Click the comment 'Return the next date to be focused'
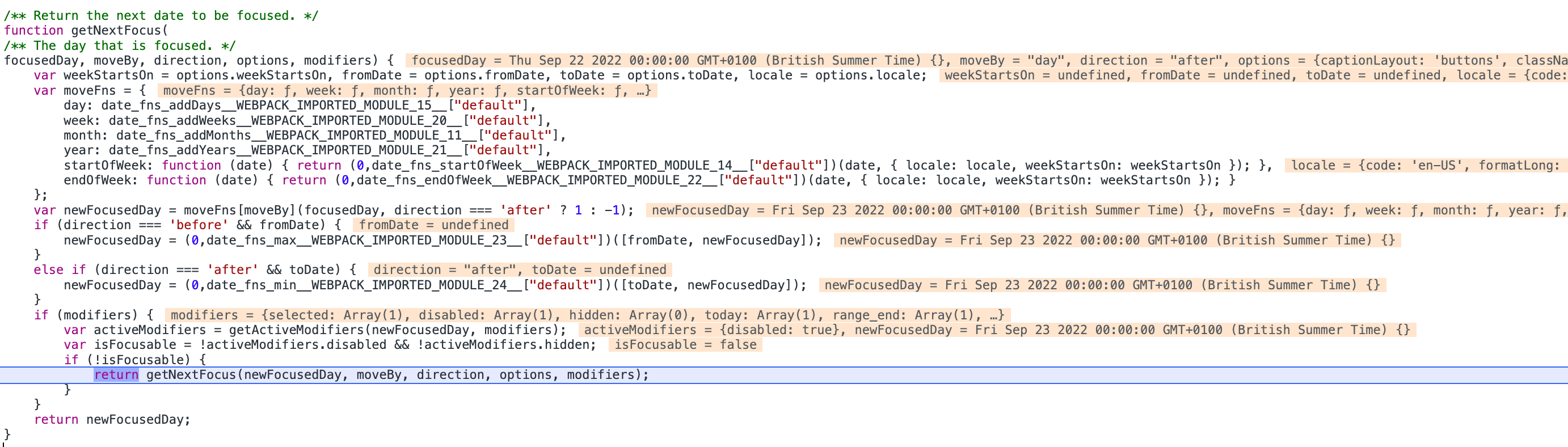This screenshot has width=1568, height=447. coord(161,15)
